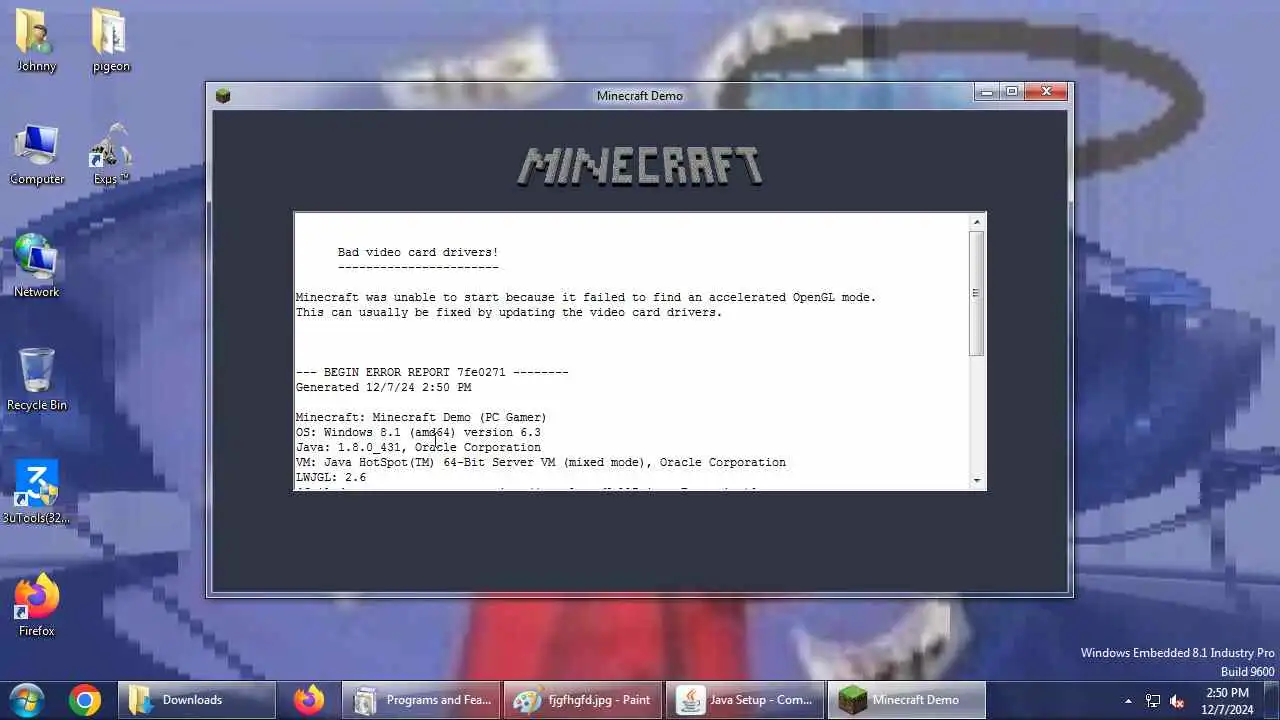Screen dimensions: 1280x720
Task: Open the Recycle Bin
Action: tap(37, 380)
